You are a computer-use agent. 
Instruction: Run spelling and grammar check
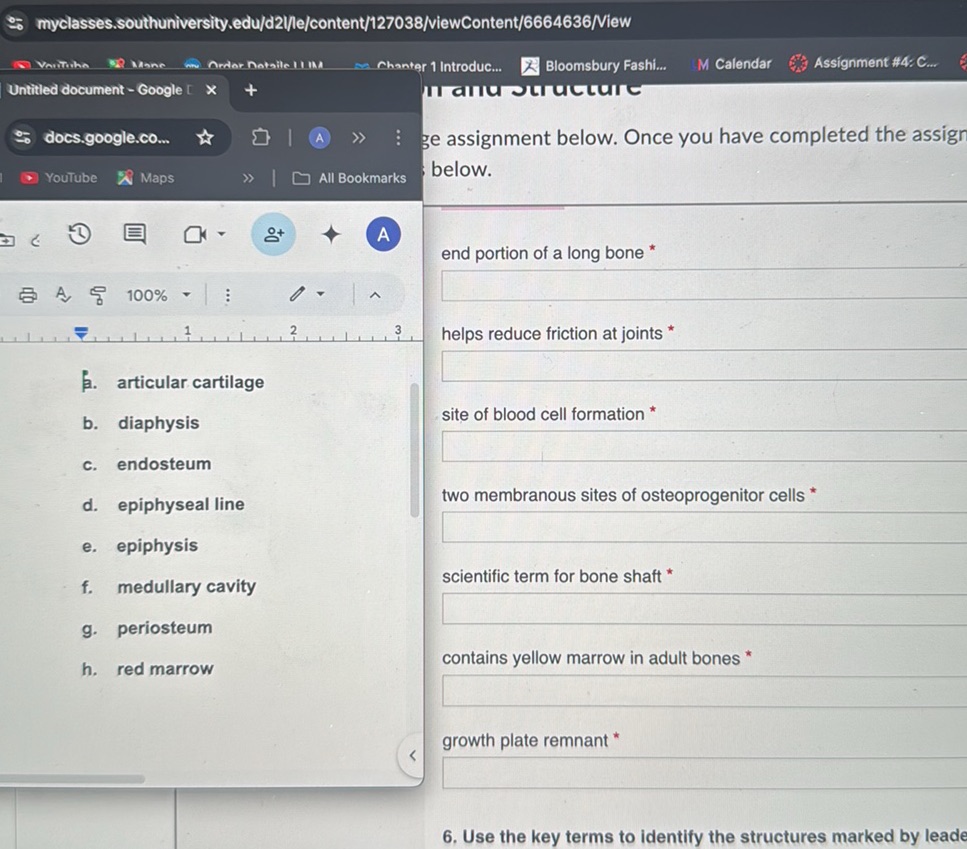[x=63, y=295]
